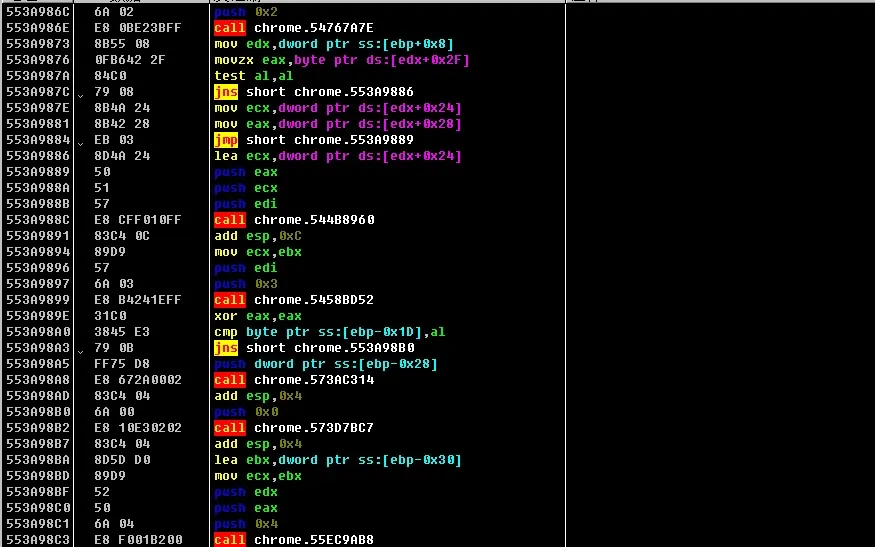Click call chrome.544B8960 instruction
875x547 pixels.
(x=294, y=220)
